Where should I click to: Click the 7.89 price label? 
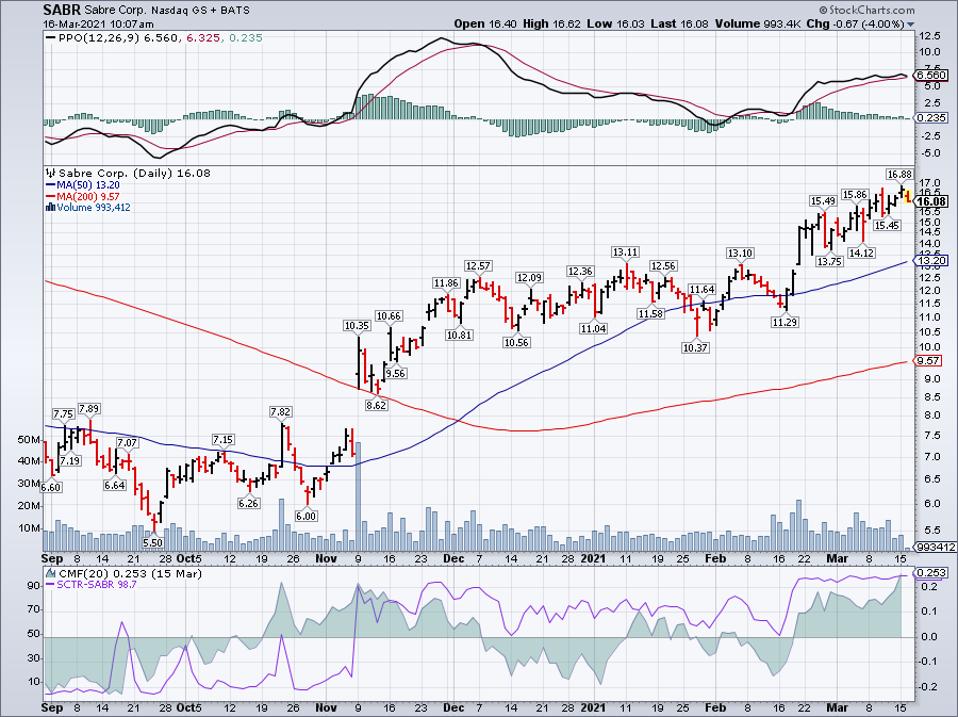coord(90,409)
